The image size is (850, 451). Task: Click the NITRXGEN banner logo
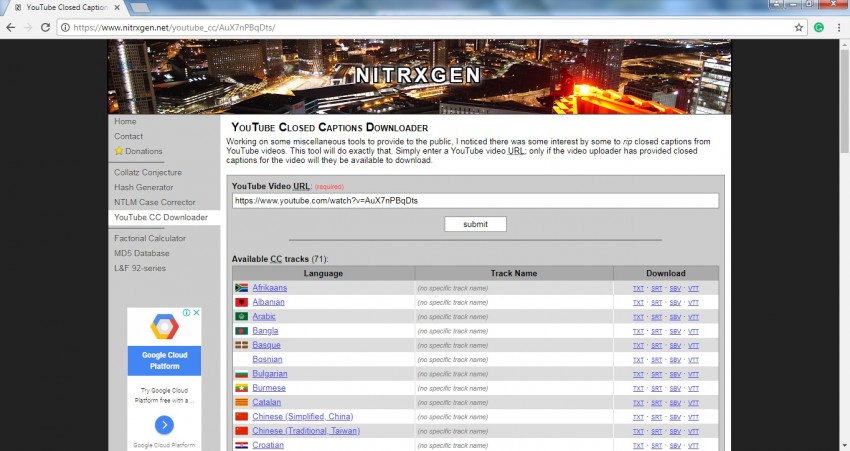[418, 75]
